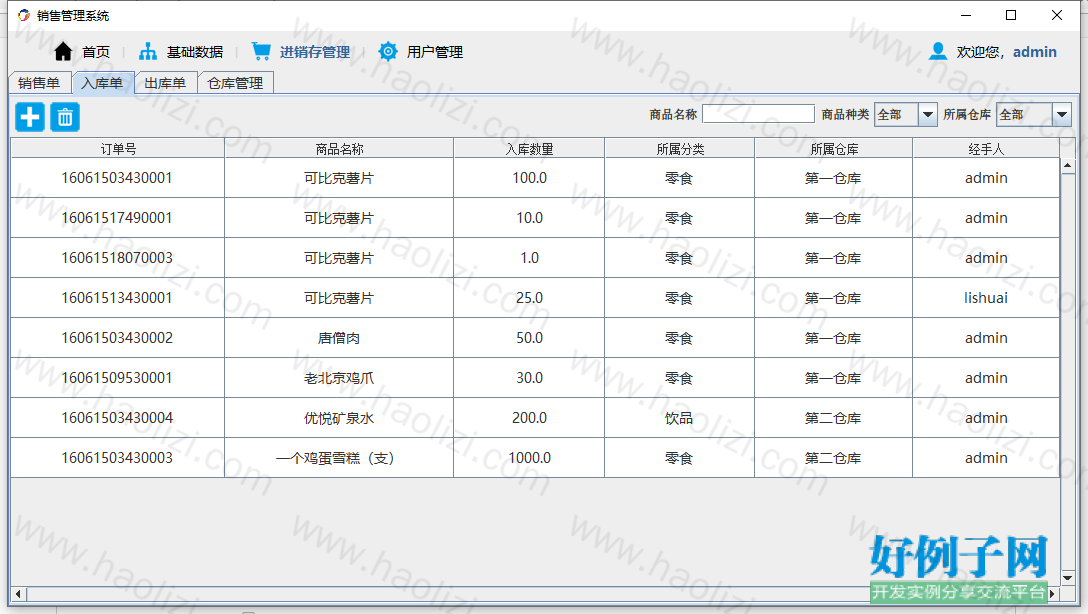Select order 16061509530001
Screen dimensions: 1088x614
click(x=117, y=378)
